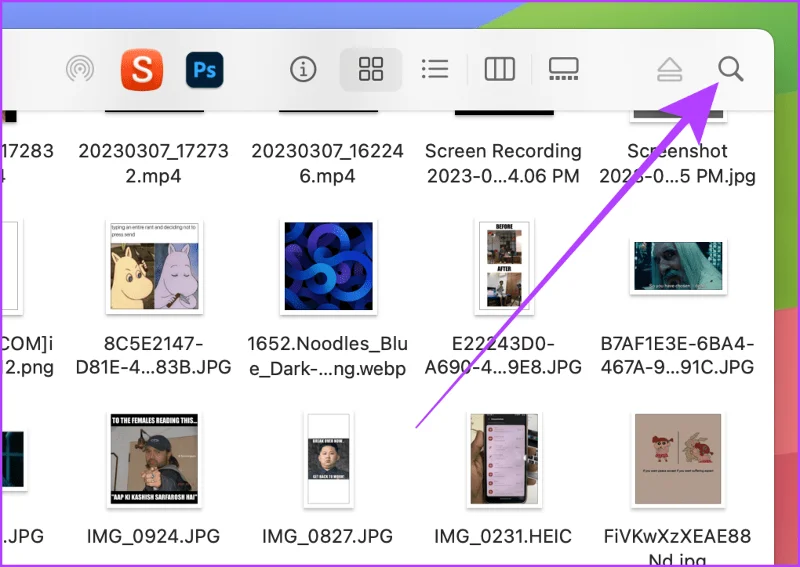
Task: Select the before/after E22243D0 thumbnail
Action: tap(504, 266)
